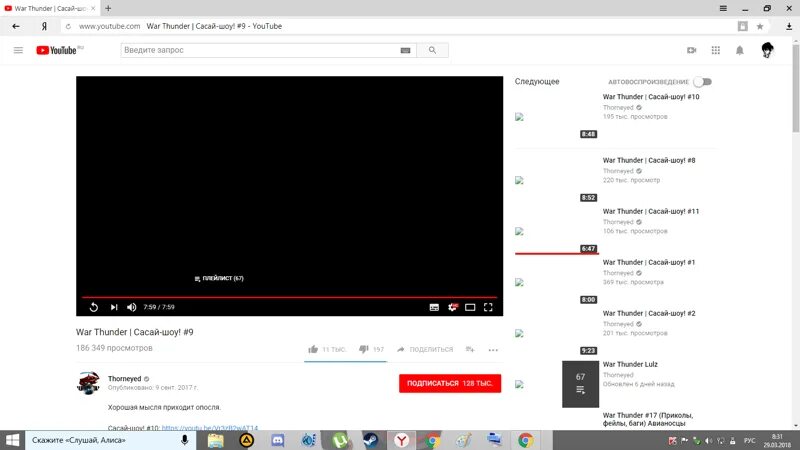Open Steam from the taskbar
The height and width of the screenshot is (450, 800).
coord(371,440)
